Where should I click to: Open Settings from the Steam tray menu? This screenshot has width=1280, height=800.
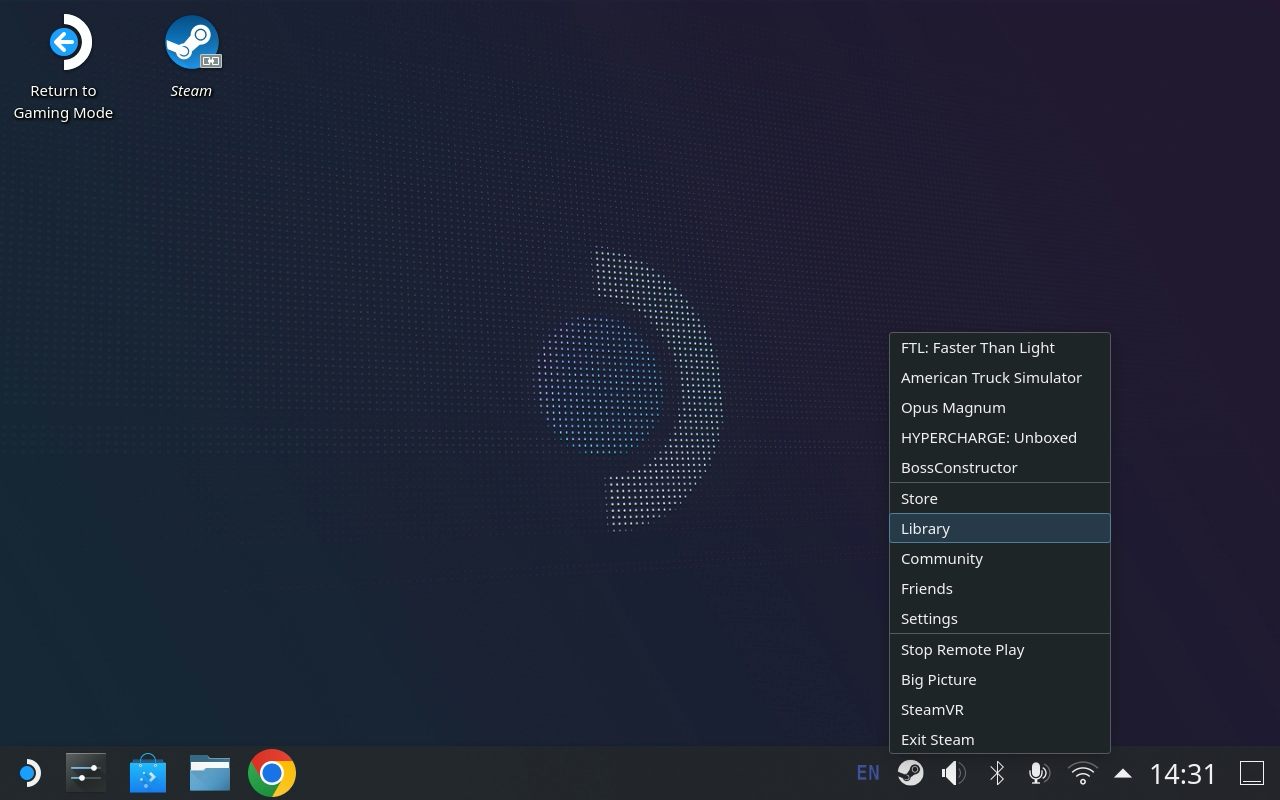[x=1000, y=619]
